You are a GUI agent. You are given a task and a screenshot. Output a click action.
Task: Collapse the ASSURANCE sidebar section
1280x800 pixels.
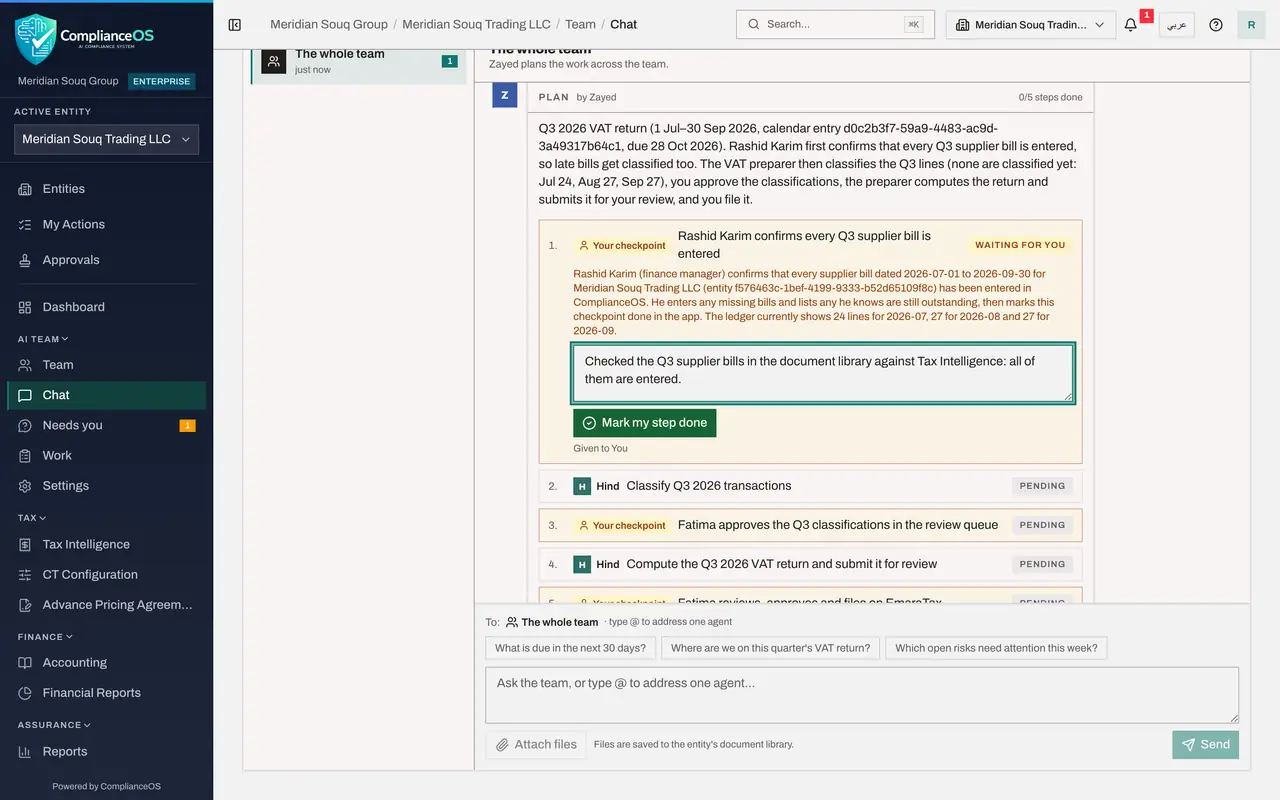pyautogui.click(x=54, y=725)
